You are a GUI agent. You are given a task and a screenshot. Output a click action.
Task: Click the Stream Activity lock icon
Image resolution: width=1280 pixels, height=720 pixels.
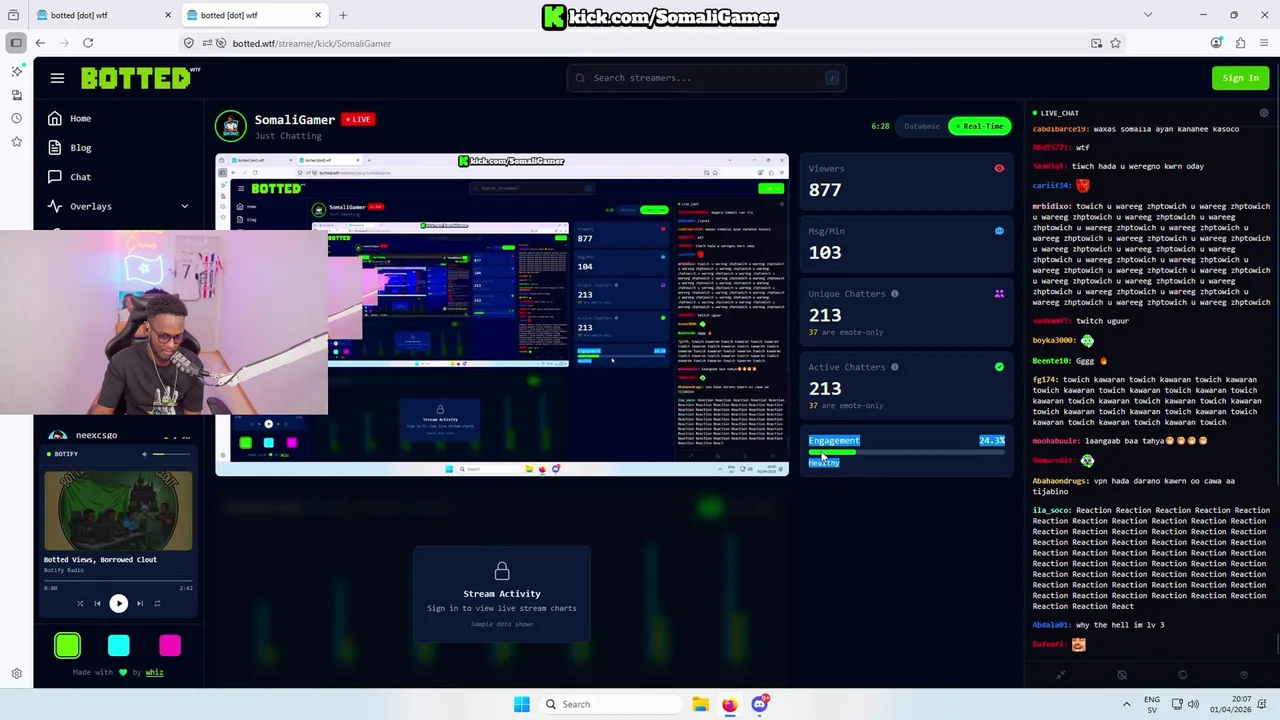click(x=502, y=571)
